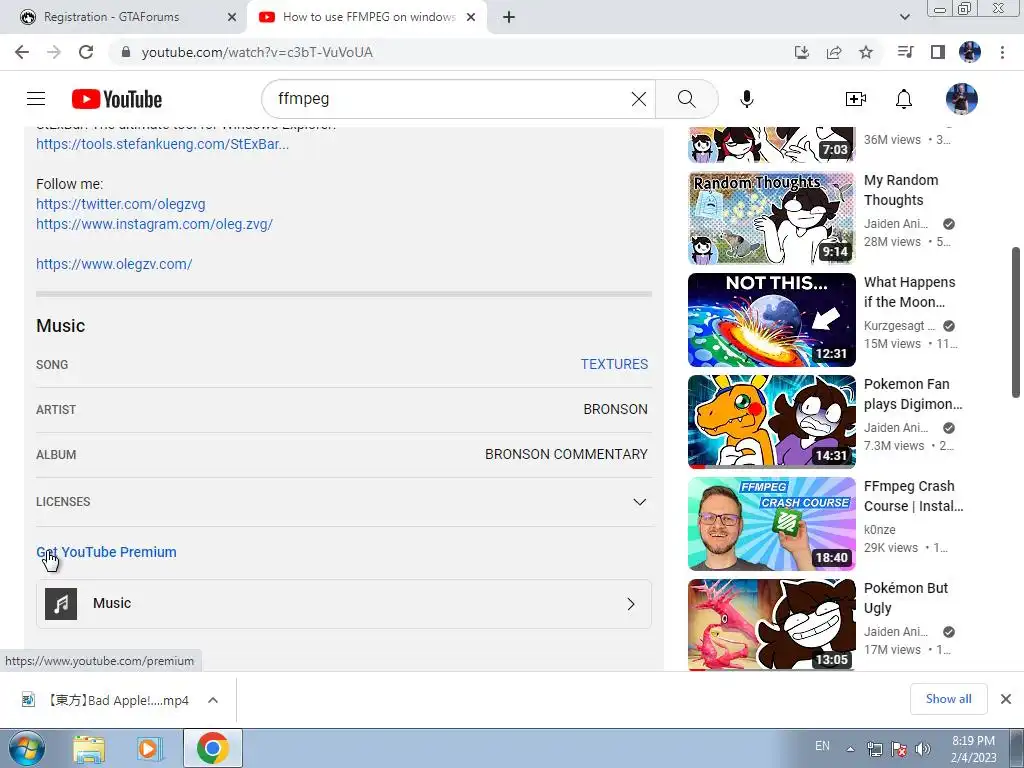Screen dimensions: 1024x768
Task: Click the site lock icon in address bar
Action: pyautogui.click(x=126, y=52)
